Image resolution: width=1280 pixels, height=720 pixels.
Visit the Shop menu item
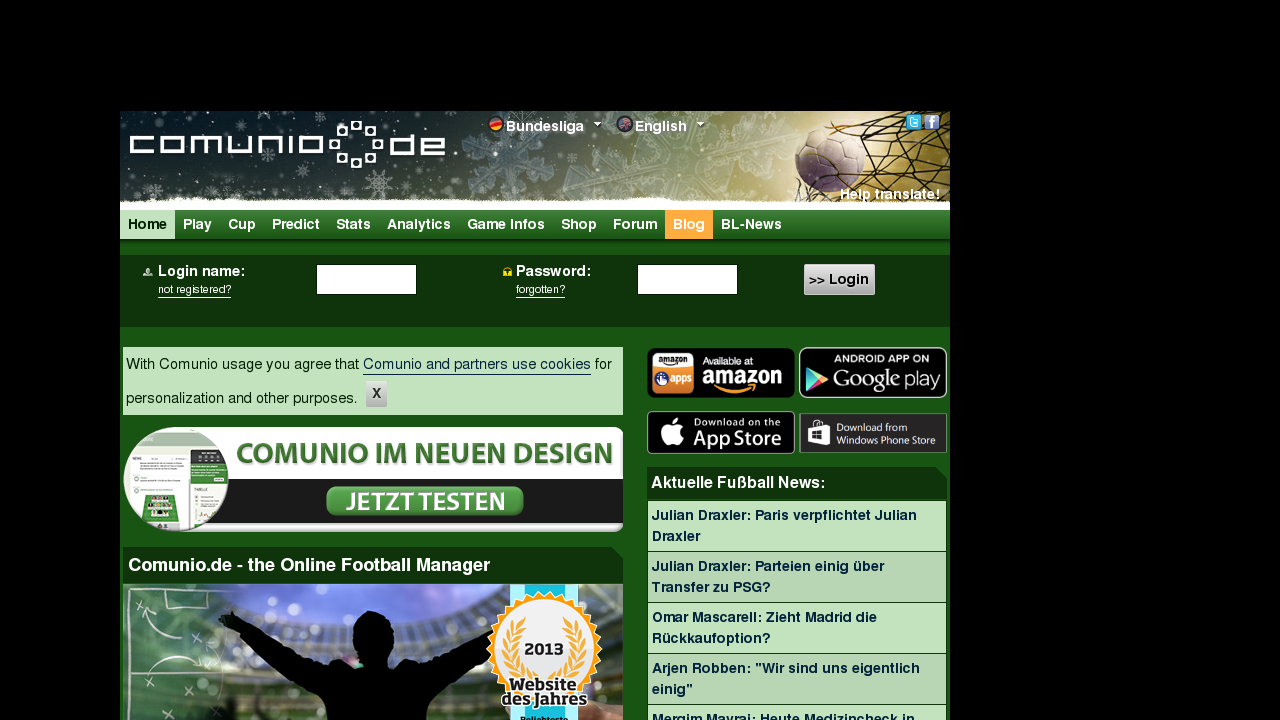pos(579,224)
